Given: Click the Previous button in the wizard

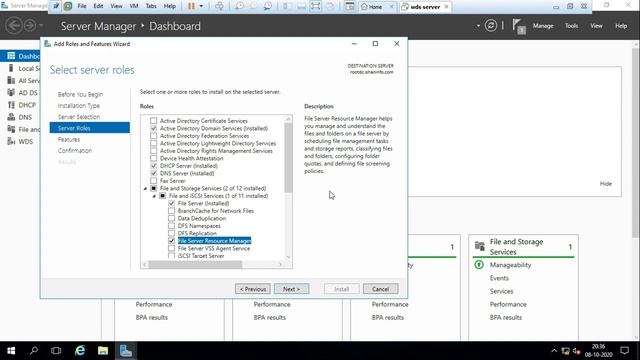Looking at the screenshot, I should click(x=253, y=289).
